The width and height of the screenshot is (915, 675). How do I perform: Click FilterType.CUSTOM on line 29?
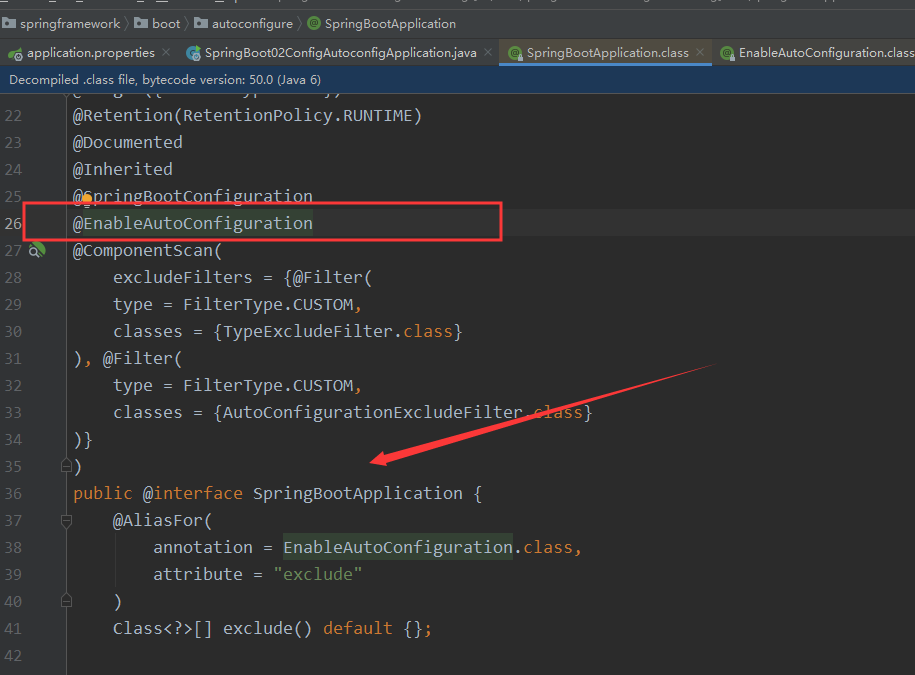[x=268, y=305]
